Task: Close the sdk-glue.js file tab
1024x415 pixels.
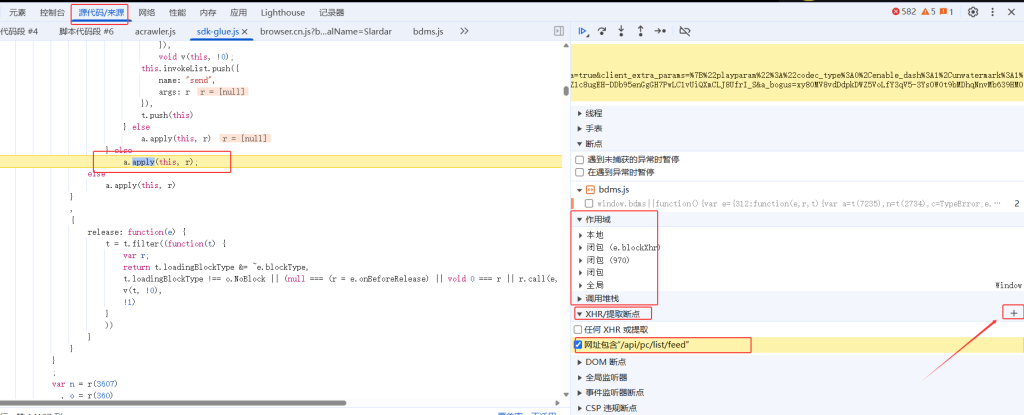Action: click(x=244, y=32)
